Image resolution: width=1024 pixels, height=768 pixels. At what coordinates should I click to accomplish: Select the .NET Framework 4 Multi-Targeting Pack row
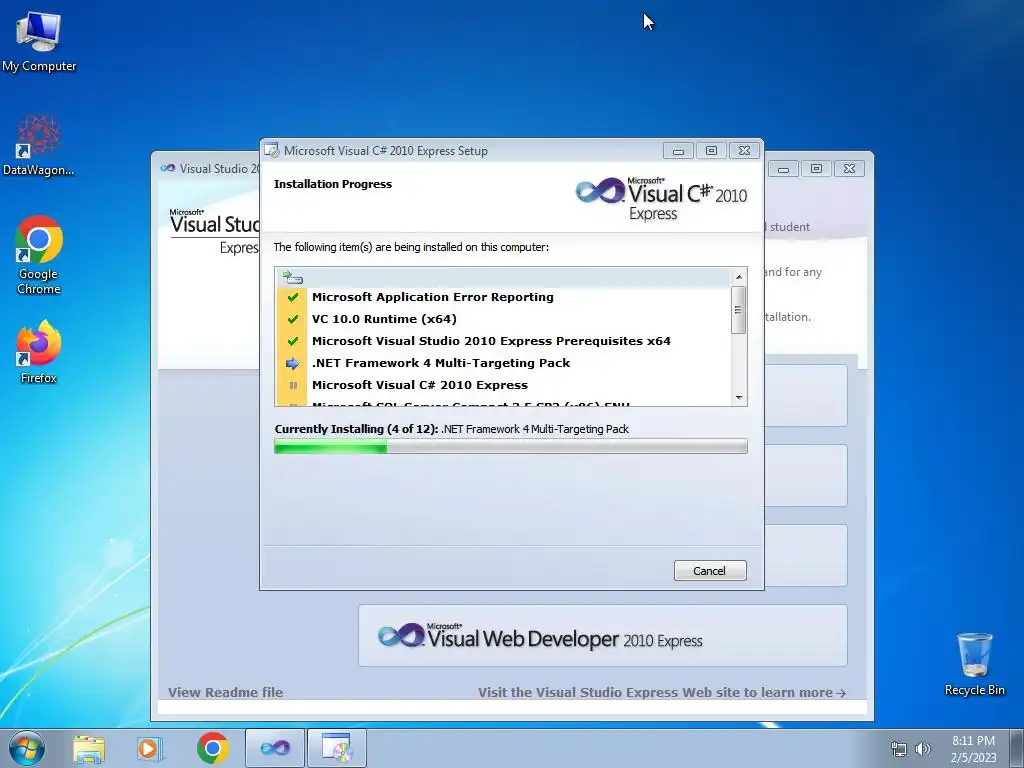[x=503, y=363]
